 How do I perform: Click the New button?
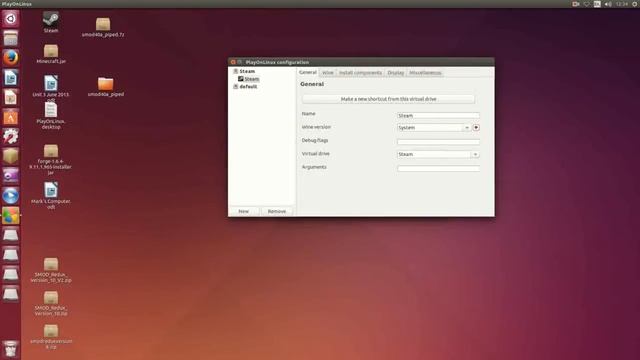pyautogui.click(x=244, y=211)
